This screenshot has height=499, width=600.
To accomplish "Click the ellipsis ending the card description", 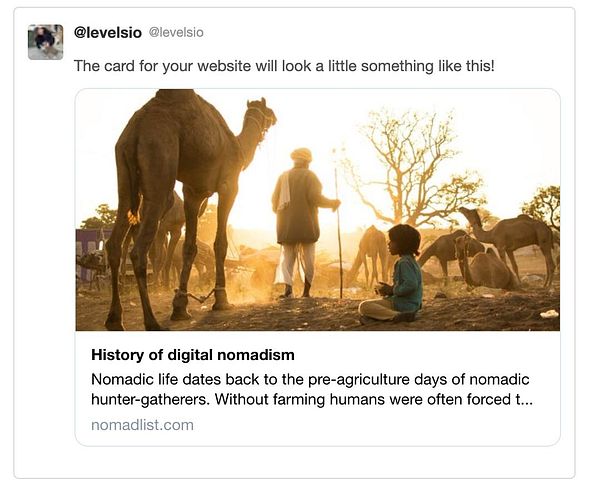I will (x=526, y=401).
